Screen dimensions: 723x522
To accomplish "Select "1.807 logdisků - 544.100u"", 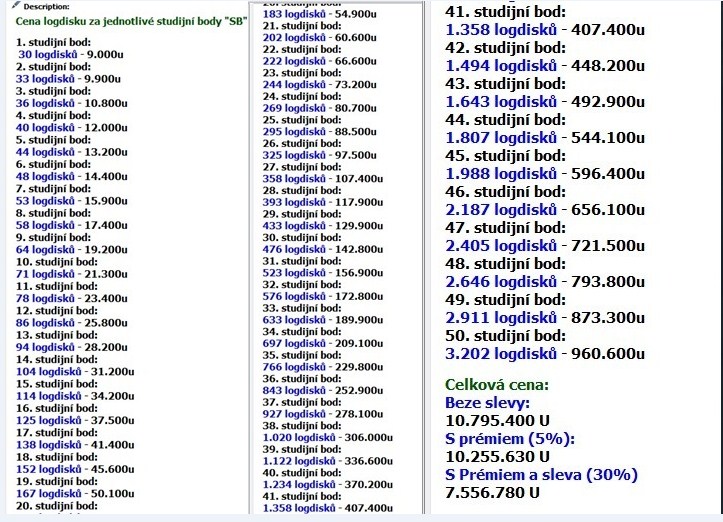I will (545, 137).
